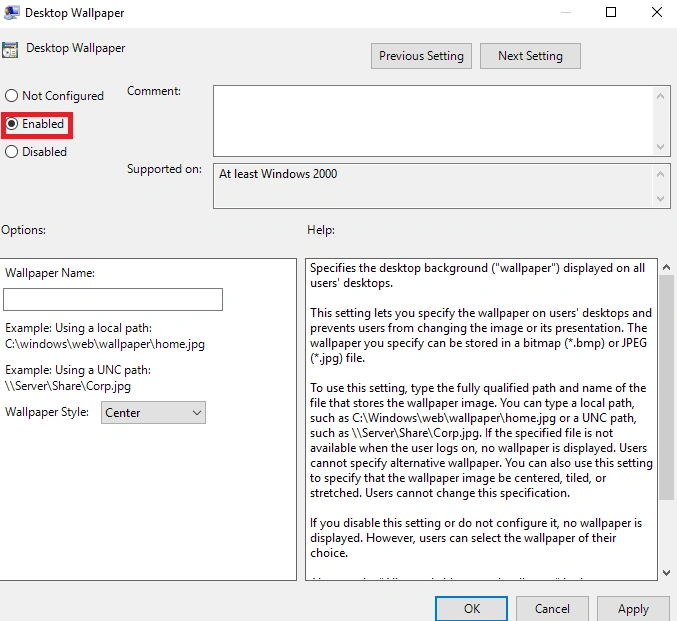Click the 'Supported on:' label
677x621 pixels.
click(x=164, y=169)
